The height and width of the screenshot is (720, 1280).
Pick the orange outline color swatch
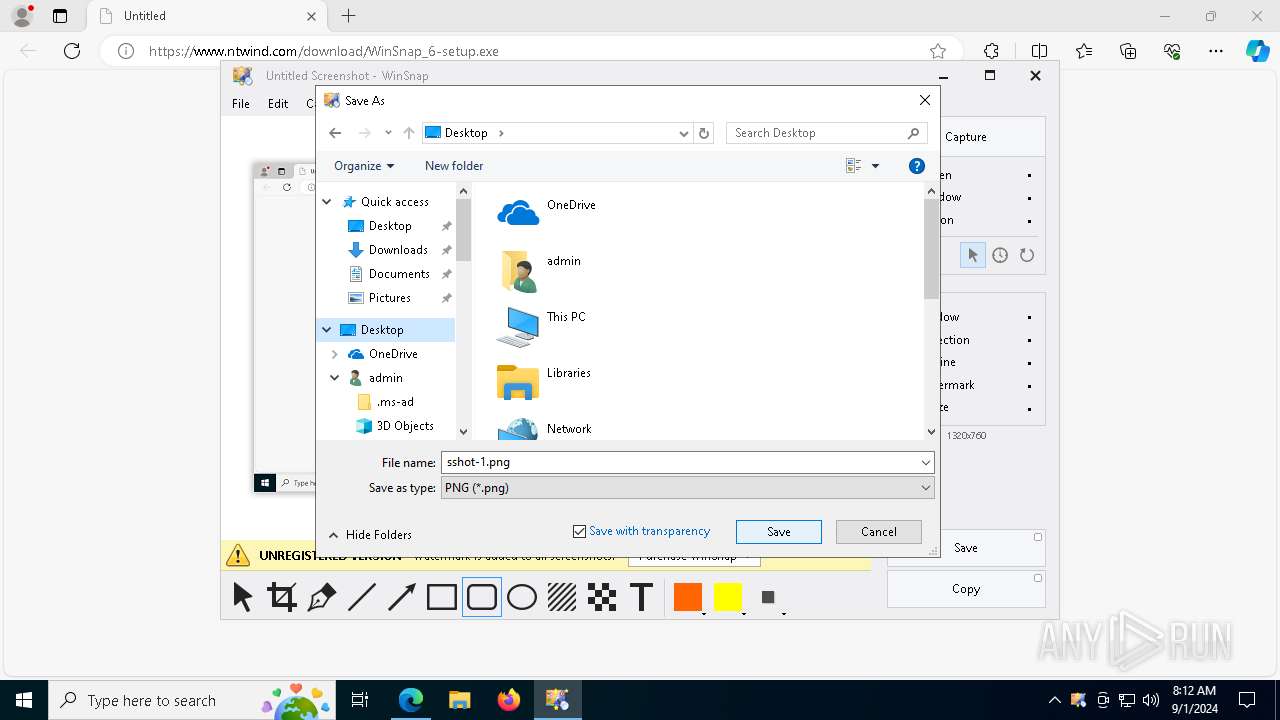[688, 597]
